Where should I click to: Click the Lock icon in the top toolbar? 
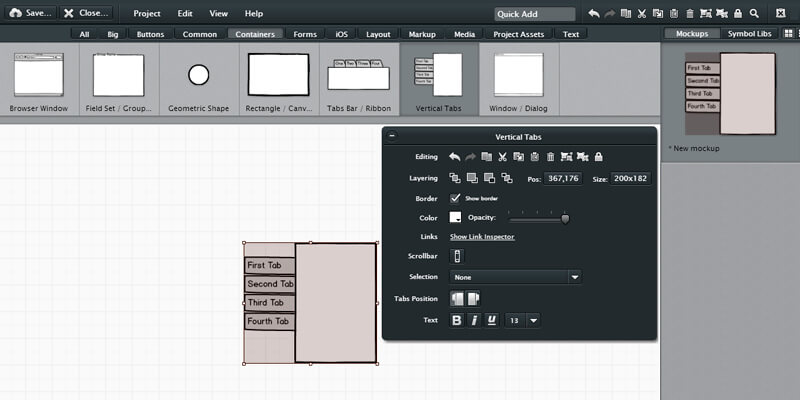tap(738, 14)
